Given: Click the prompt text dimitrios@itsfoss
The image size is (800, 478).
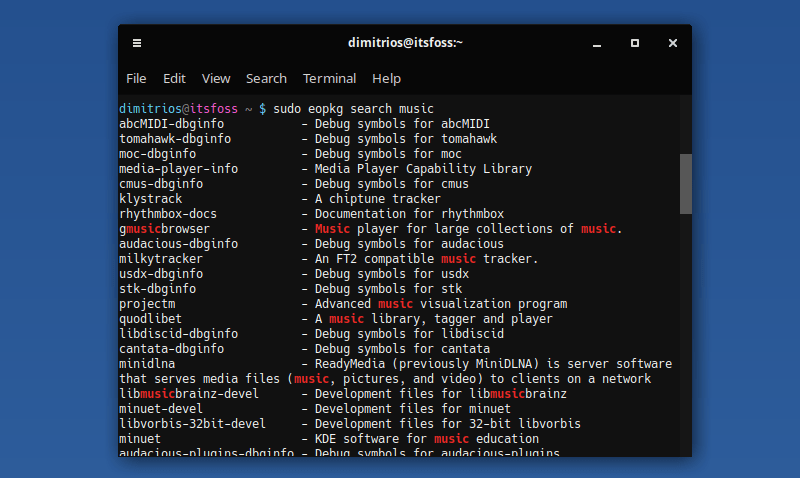Looking at the screenshot, I should (x=178, y=109).
